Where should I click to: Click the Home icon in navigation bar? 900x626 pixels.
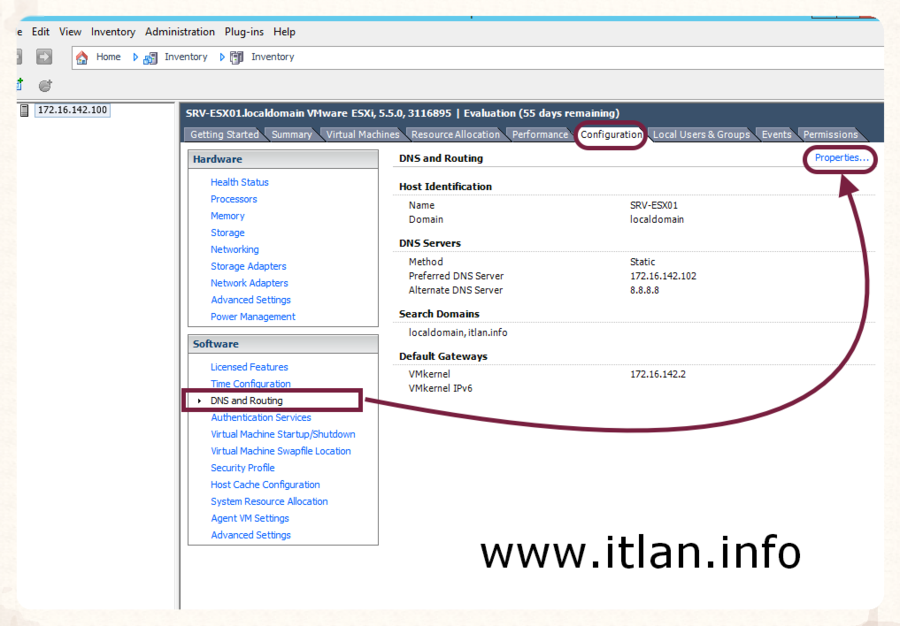point(83,58)
